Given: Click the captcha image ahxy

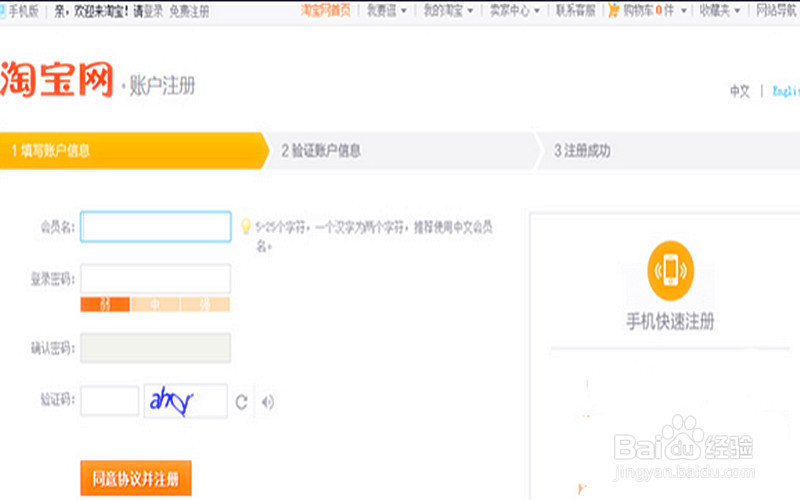Looking at the screenshot, I should tap(186, 401).
